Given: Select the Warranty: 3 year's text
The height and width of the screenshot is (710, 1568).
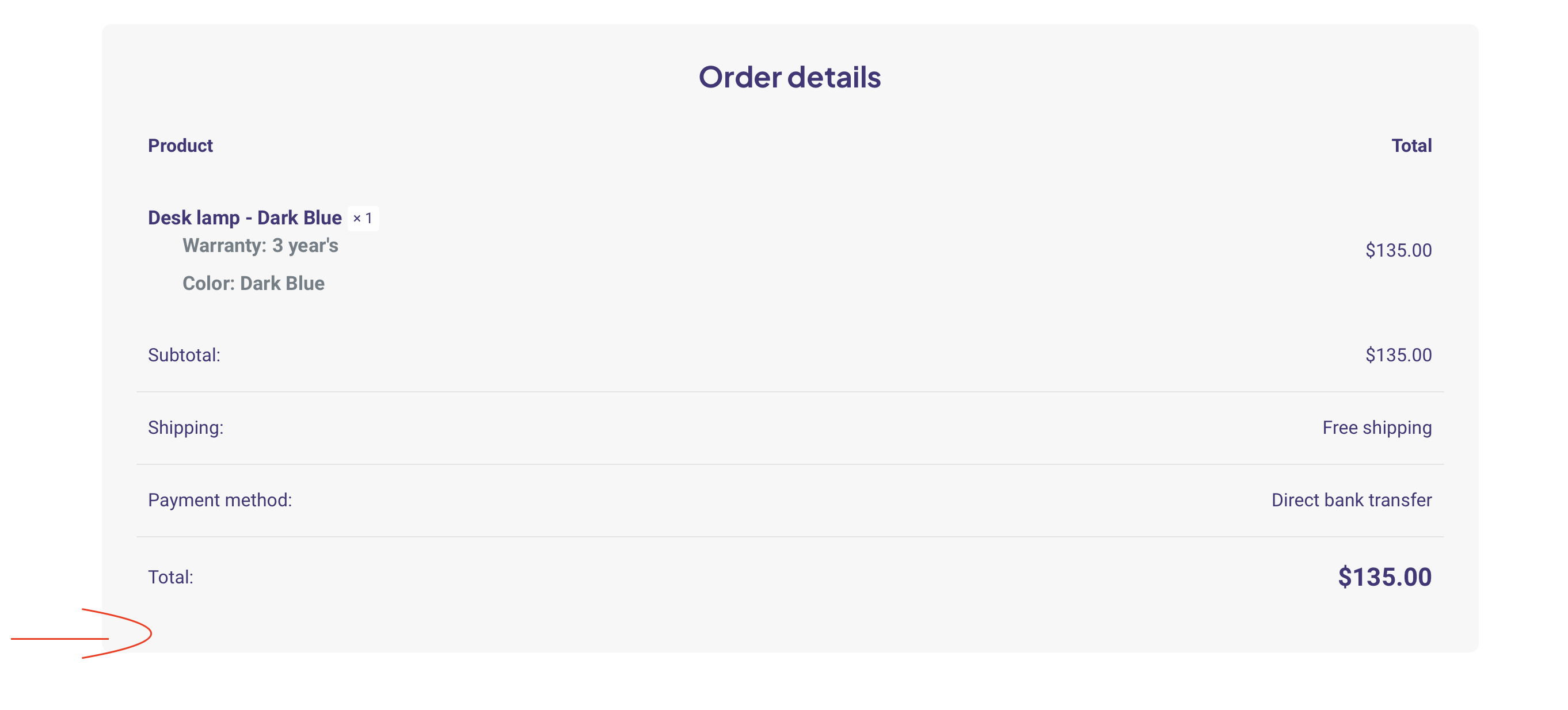Looking at the screenshot, I should click(x=260, y=246).
